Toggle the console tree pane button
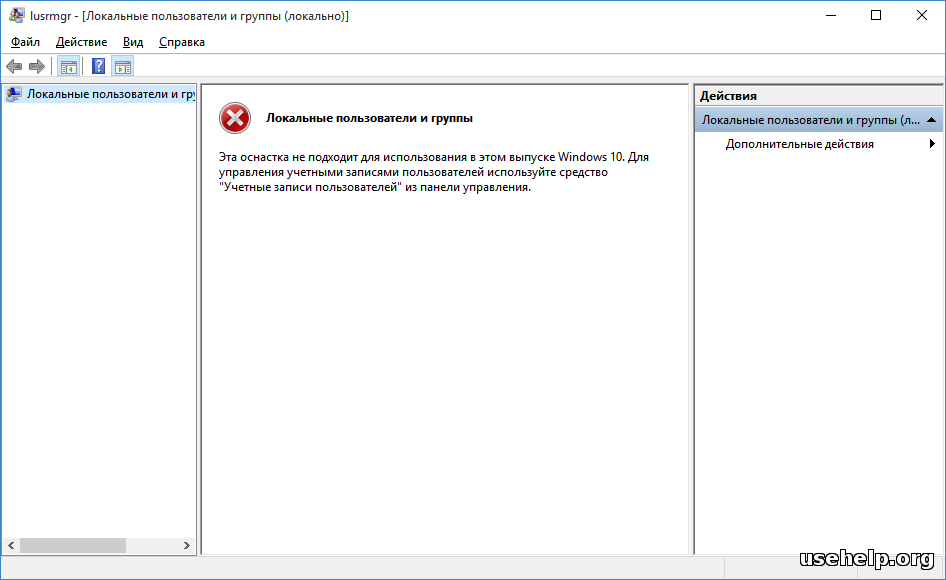Image resolution: width=946 pixels, height=580 pixels. pyautogui.click(x=69, y=67)
